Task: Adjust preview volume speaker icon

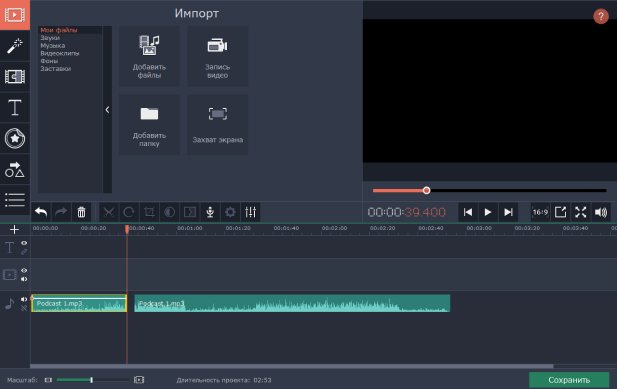Action: coord(601,212)
